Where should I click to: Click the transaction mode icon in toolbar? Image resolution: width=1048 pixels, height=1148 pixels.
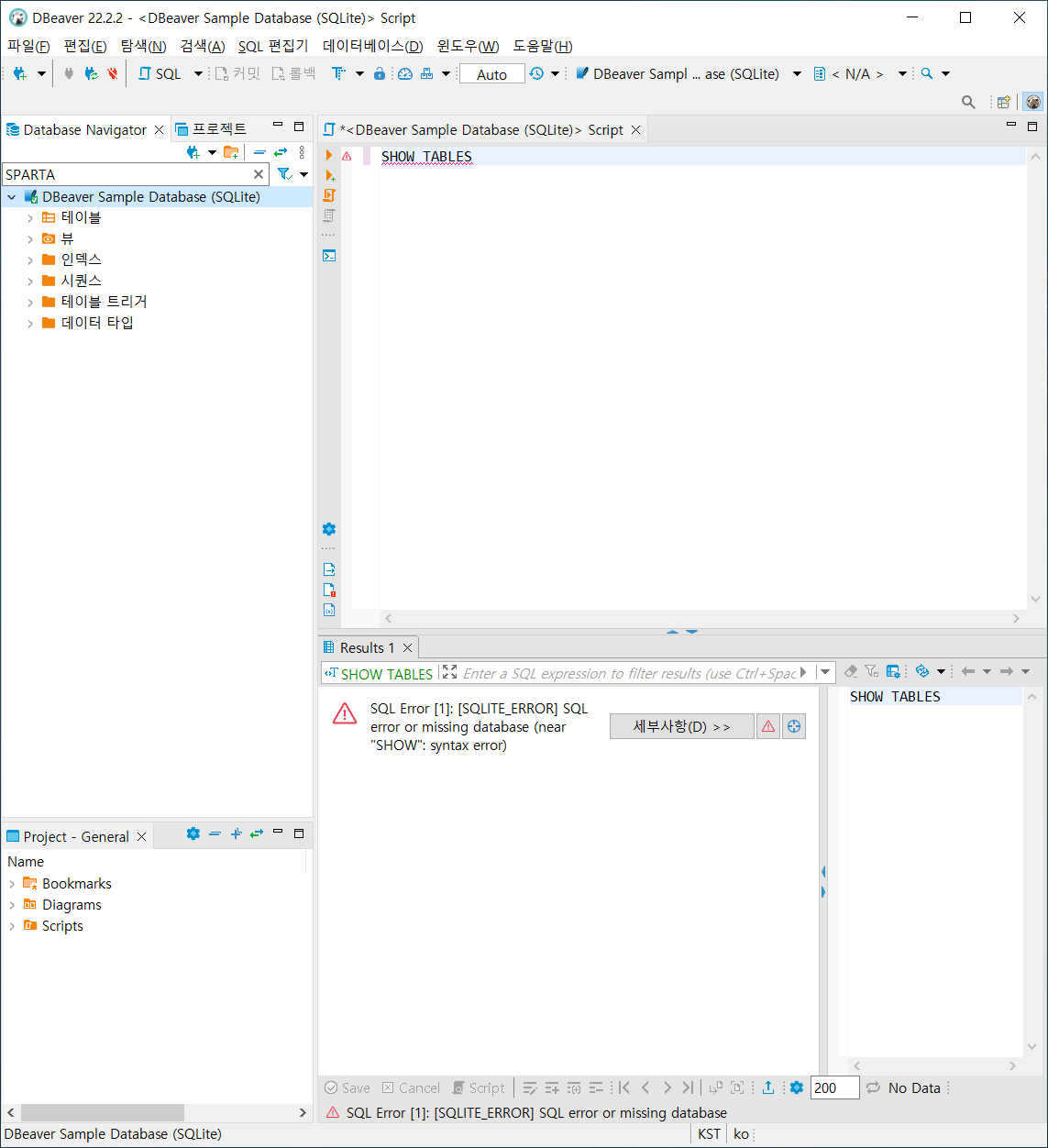pyautogui.click(x=338, y=73)
